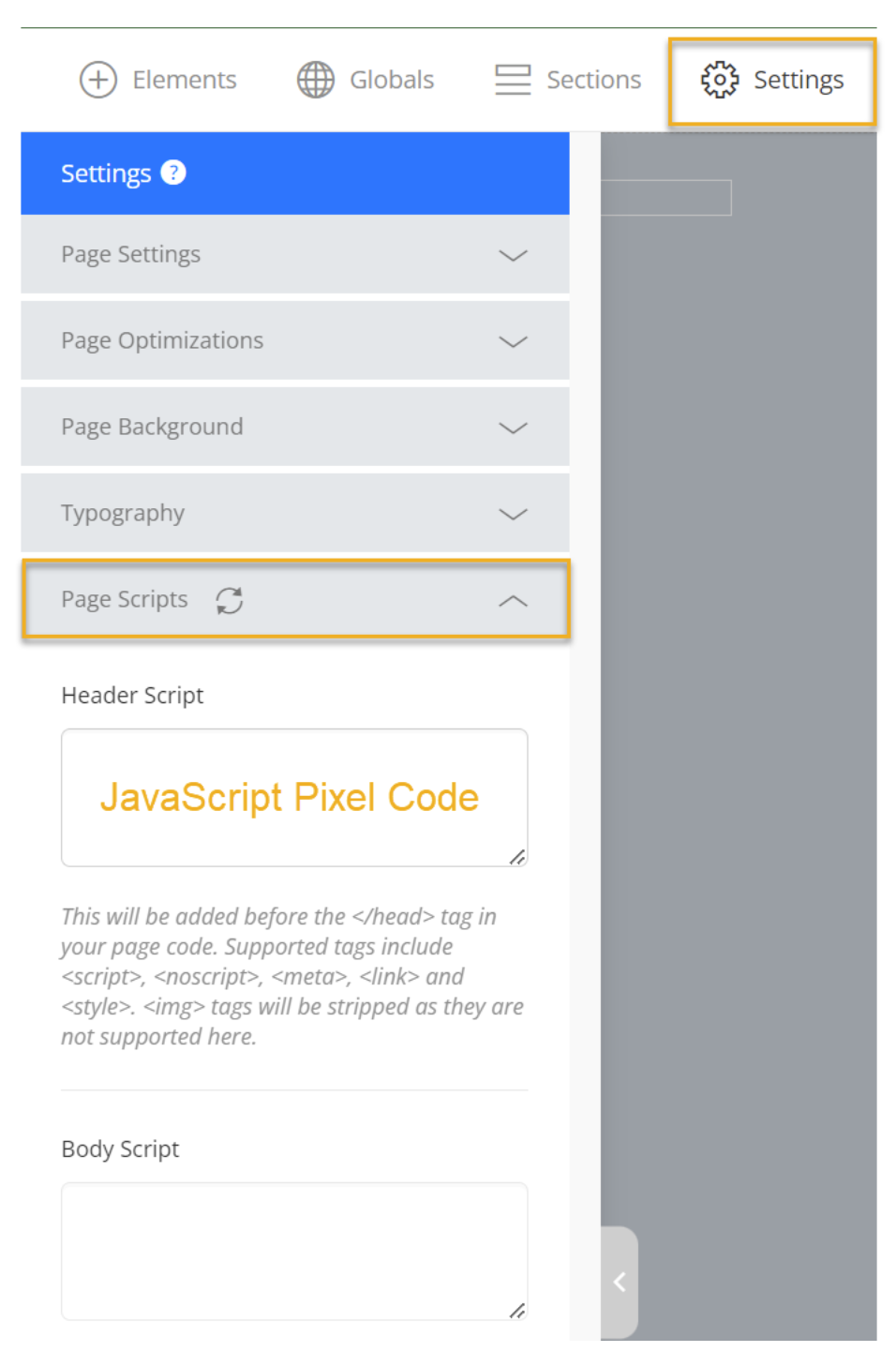Expand the Page Settings section chevron
The height and width of the screenshot is (1367, 896).
[x=513, y=255]
